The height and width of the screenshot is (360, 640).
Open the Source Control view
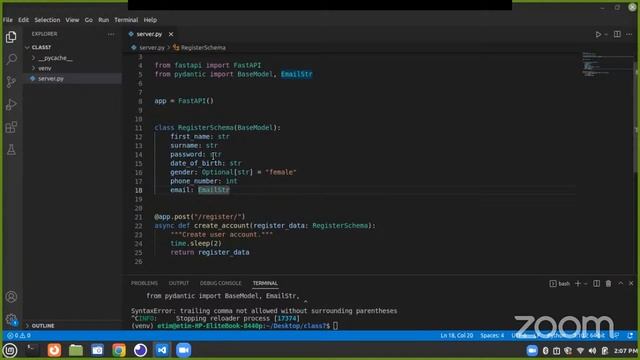(x=11, y=82)
